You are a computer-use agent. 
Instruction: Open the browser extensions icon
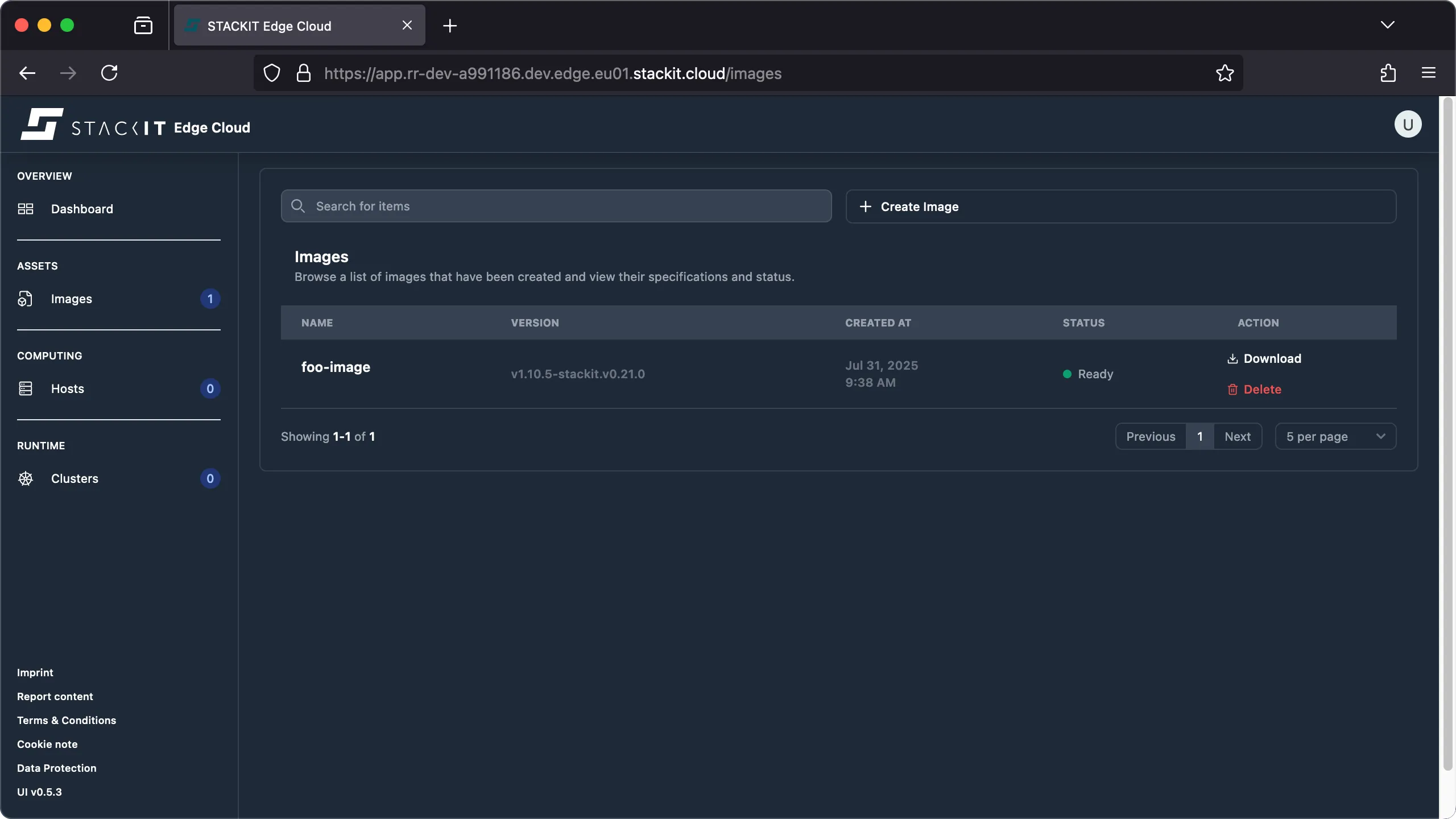coord(1388,73)
